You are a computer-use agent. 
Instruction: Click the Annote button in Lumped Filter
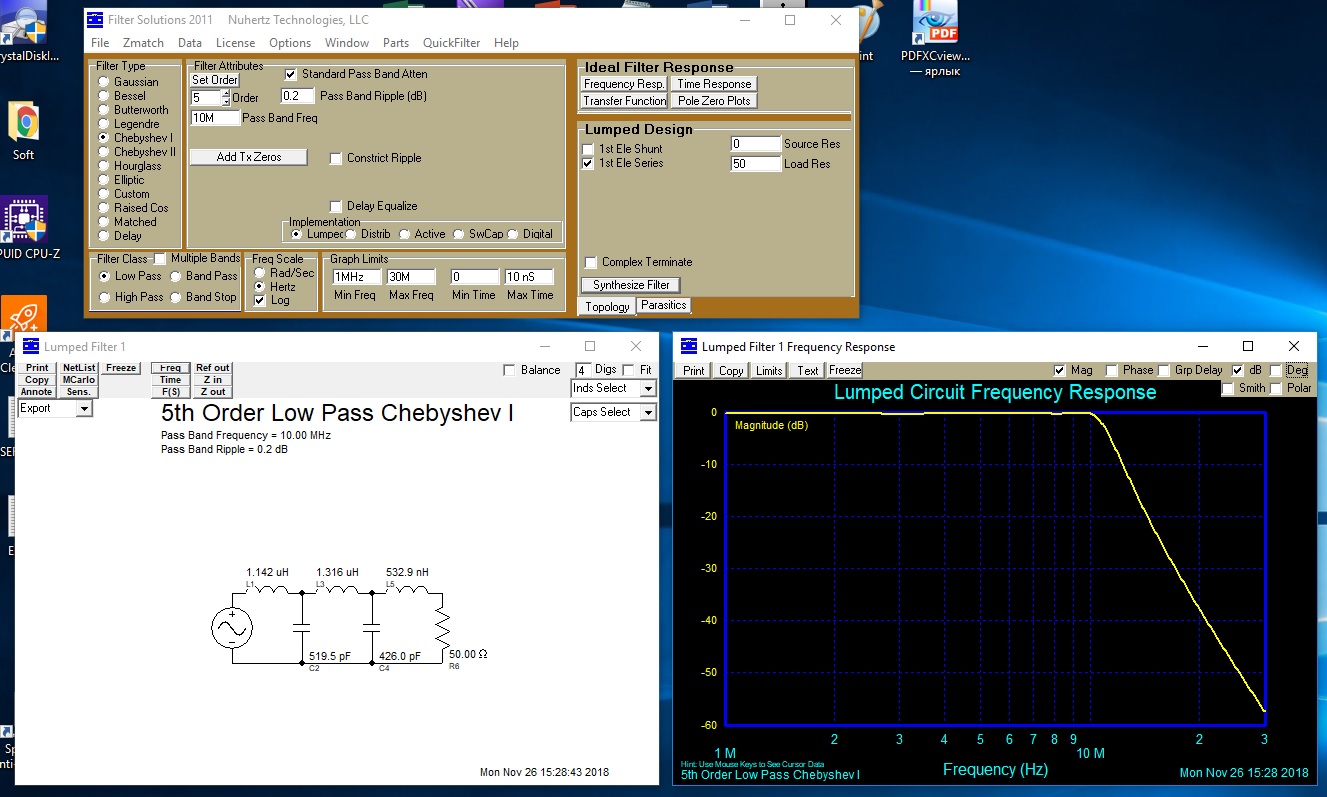tap(37, 392)
